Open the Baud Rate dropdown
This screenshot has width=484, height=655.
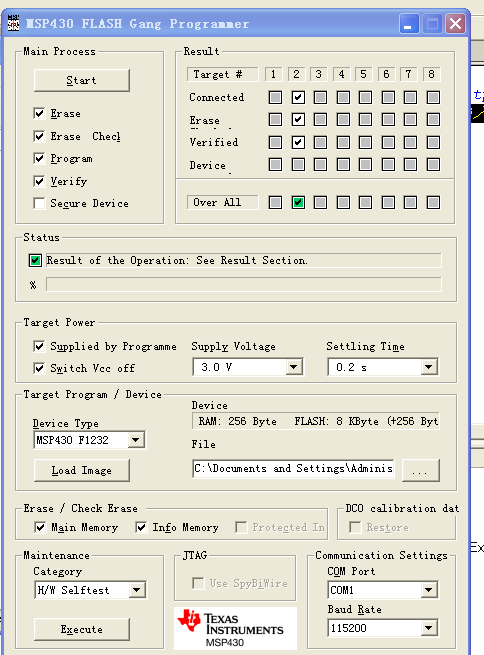(429, 628)
